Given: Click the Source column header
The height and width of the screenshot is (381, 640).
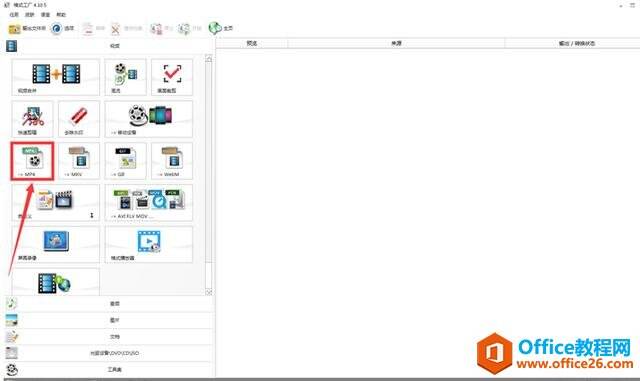Looking at the screenshot, I should (396, 43).
